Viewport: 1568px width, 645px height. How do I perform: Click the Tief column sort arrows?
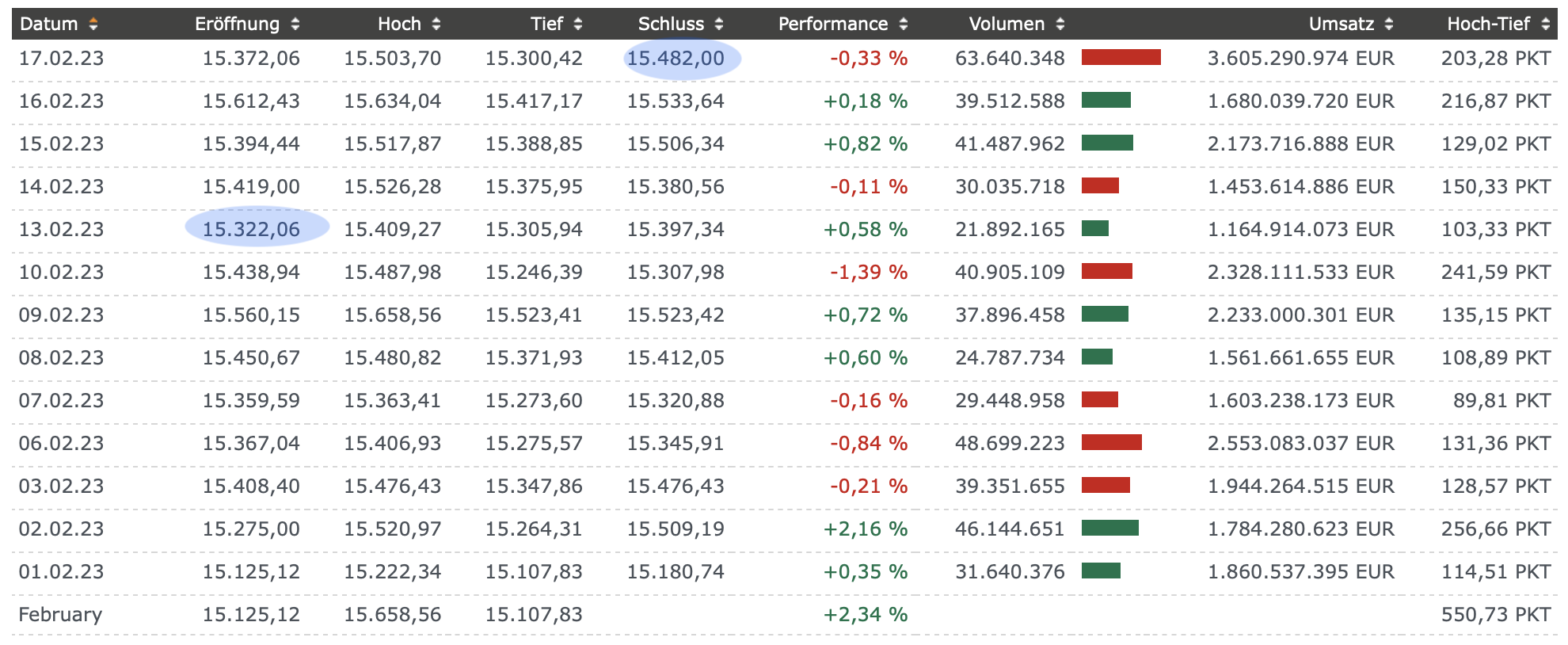coord(577,25)
